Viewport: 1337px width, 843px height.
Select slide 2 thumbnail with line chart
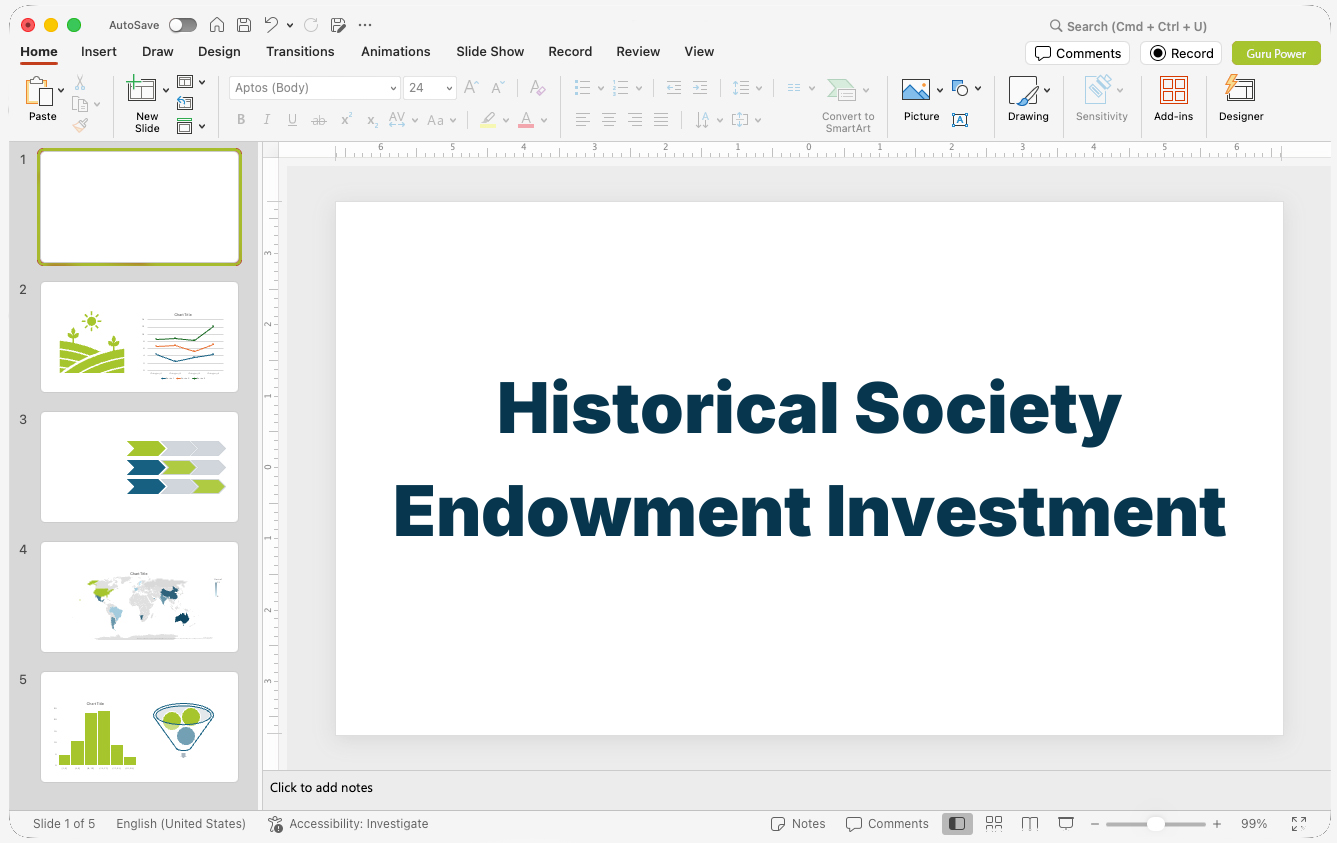[139, 337]
